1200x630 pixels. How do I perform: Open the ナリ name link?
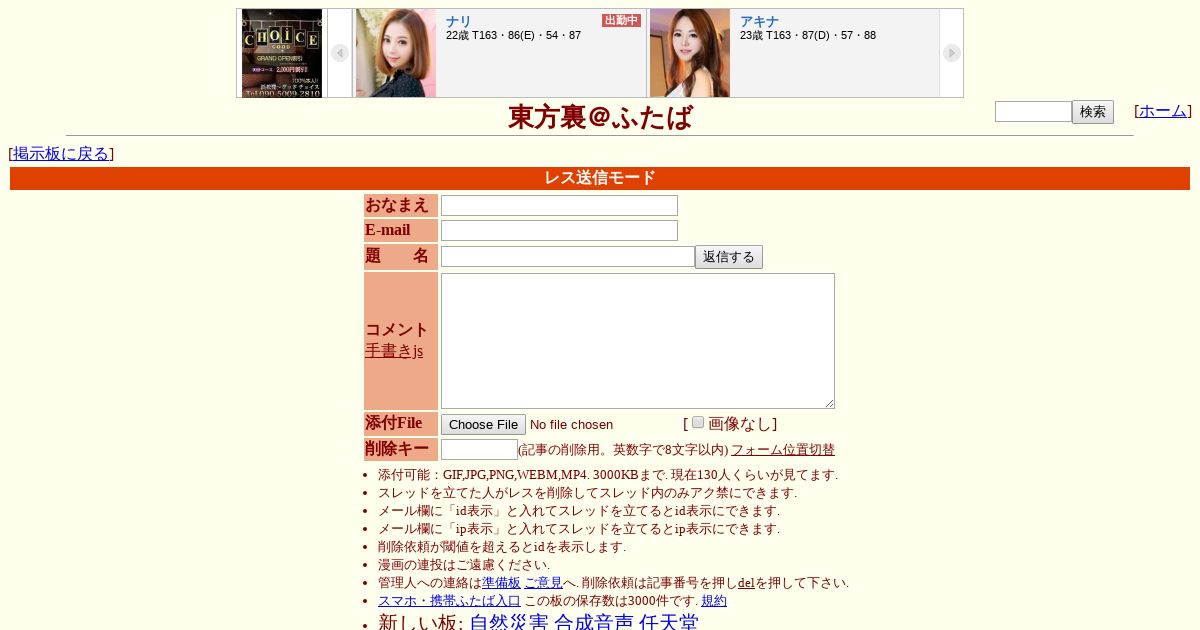(x=458, y=21)
